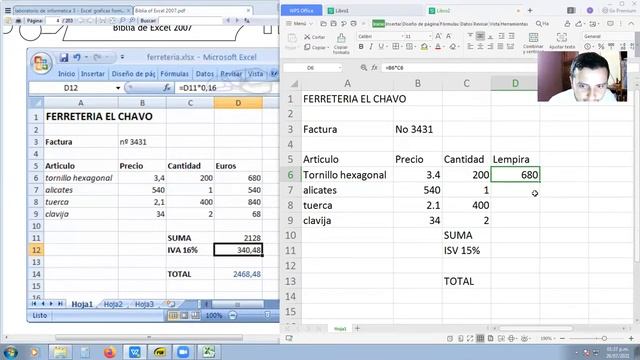Open Insertar tab in WPS

pos(393,24)
